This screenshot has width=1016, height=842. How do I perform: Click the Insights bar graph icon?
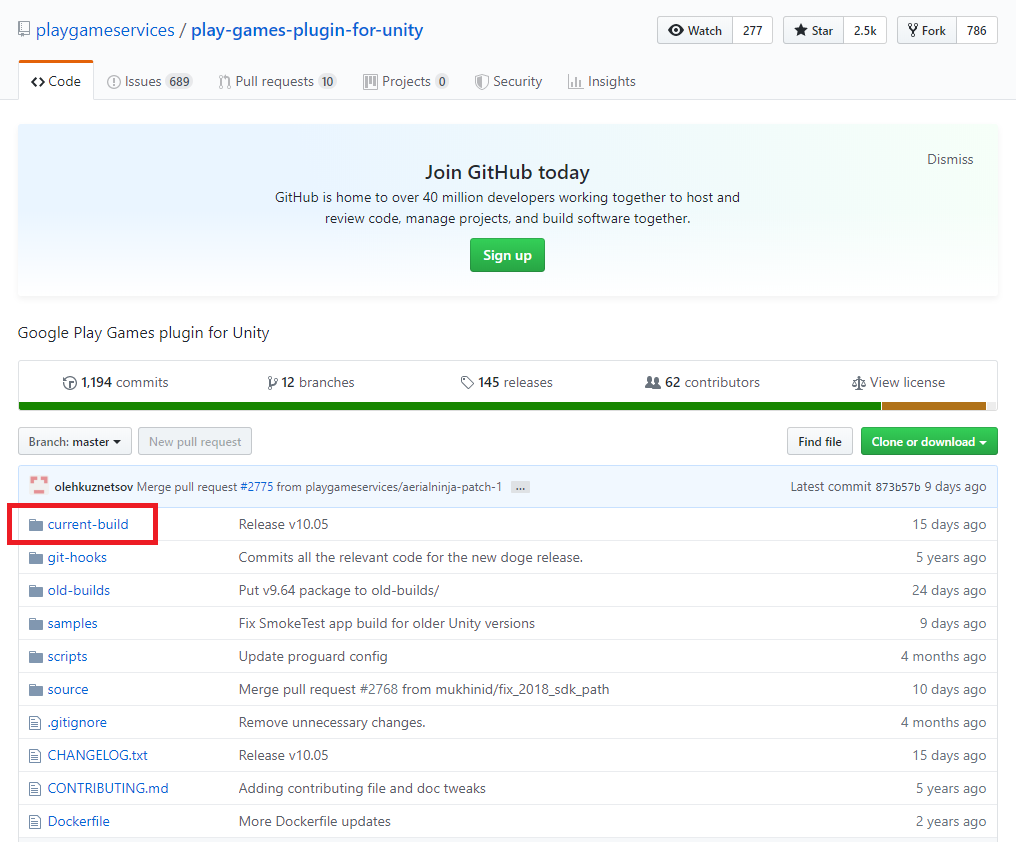(x=575, y=82)
